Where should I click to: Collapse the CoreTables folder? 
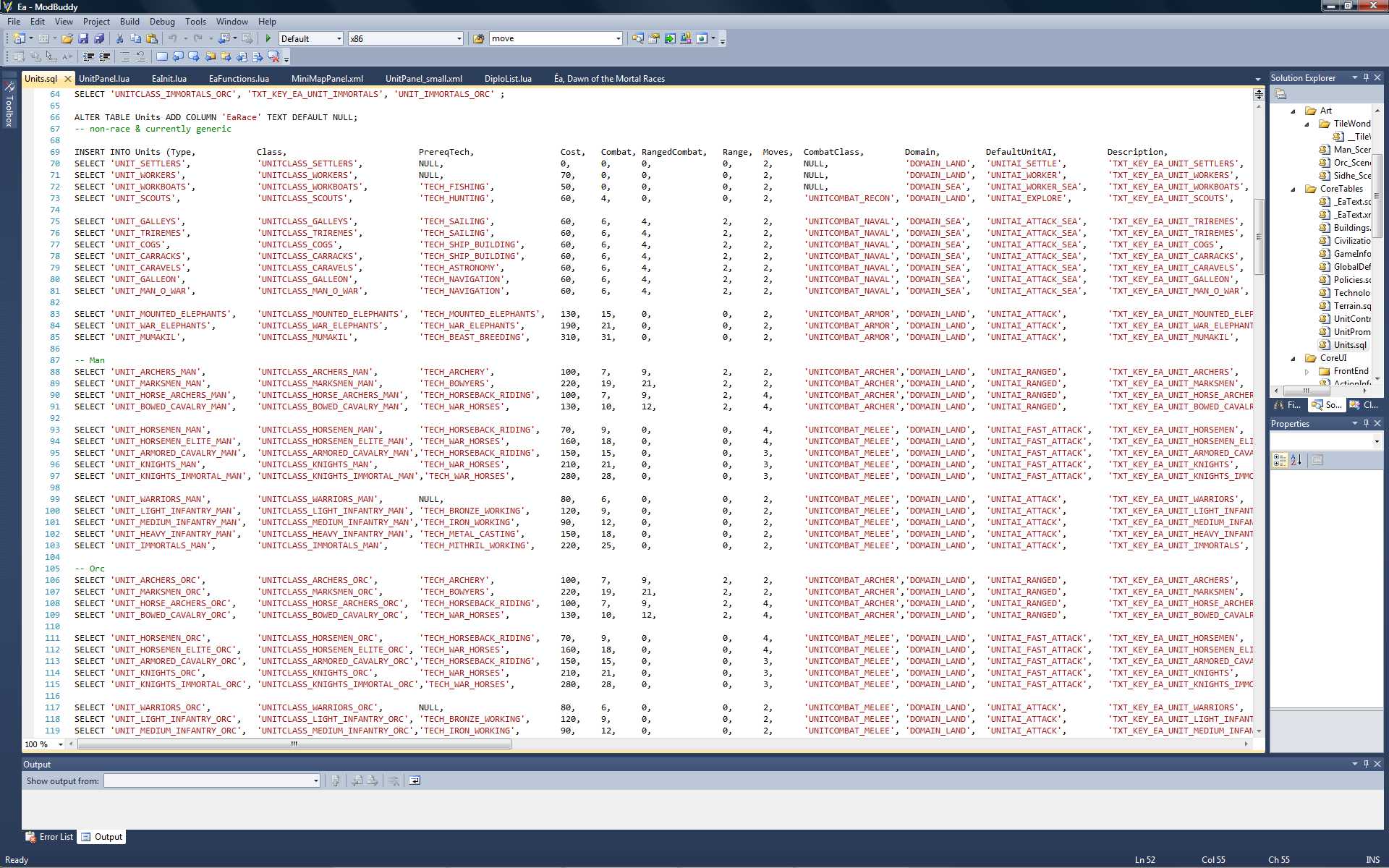point(1293,190)
